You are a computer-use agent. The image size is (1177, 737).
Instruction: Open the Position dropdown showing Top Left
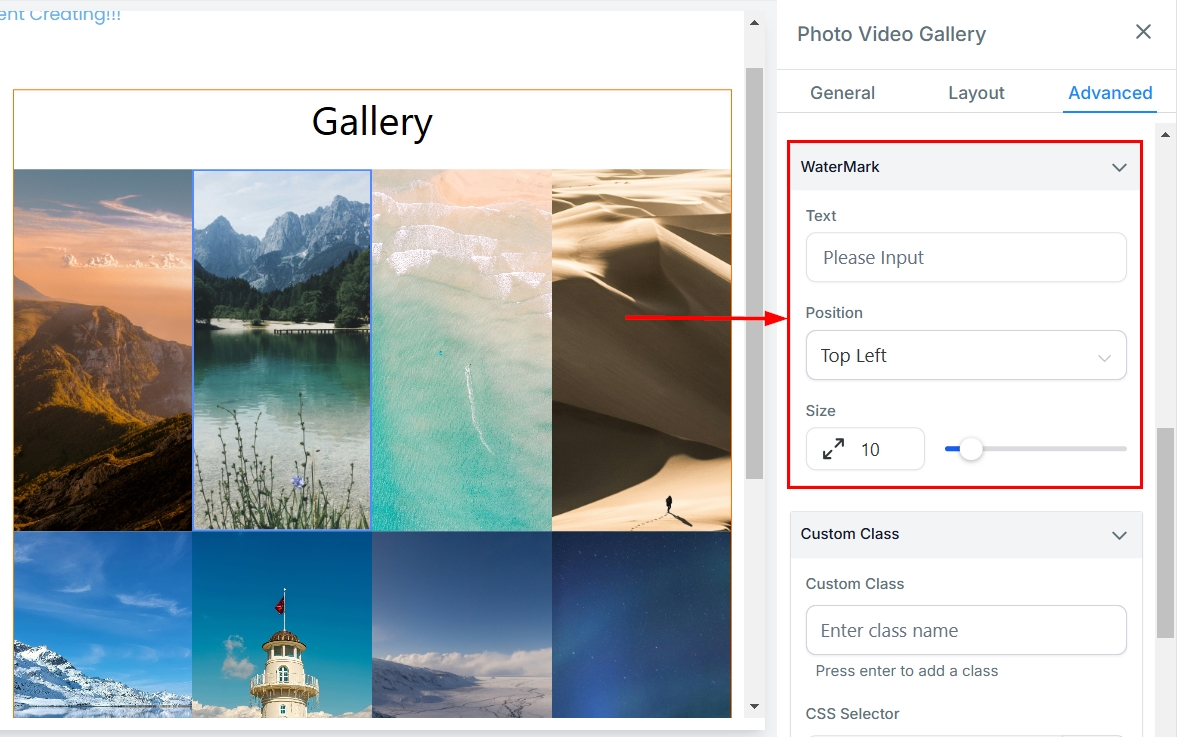click(x=965, y=356)
